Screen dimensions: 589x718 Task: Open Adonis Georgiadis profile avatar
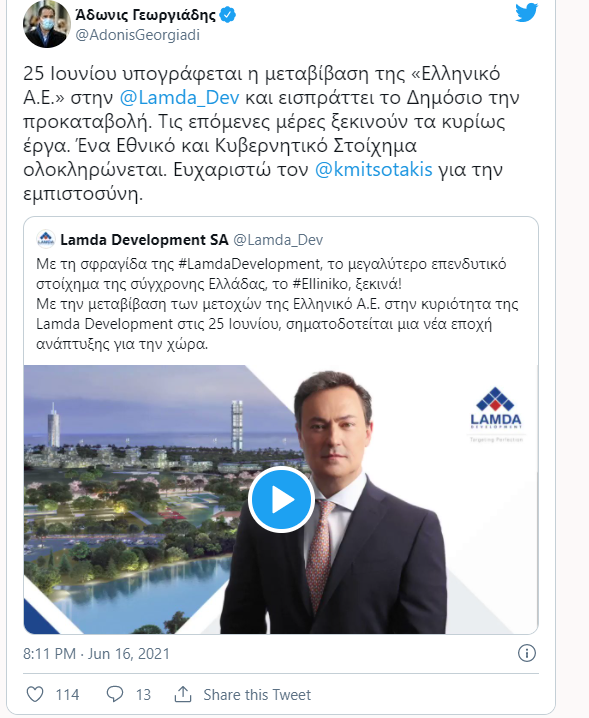[47, 23]
